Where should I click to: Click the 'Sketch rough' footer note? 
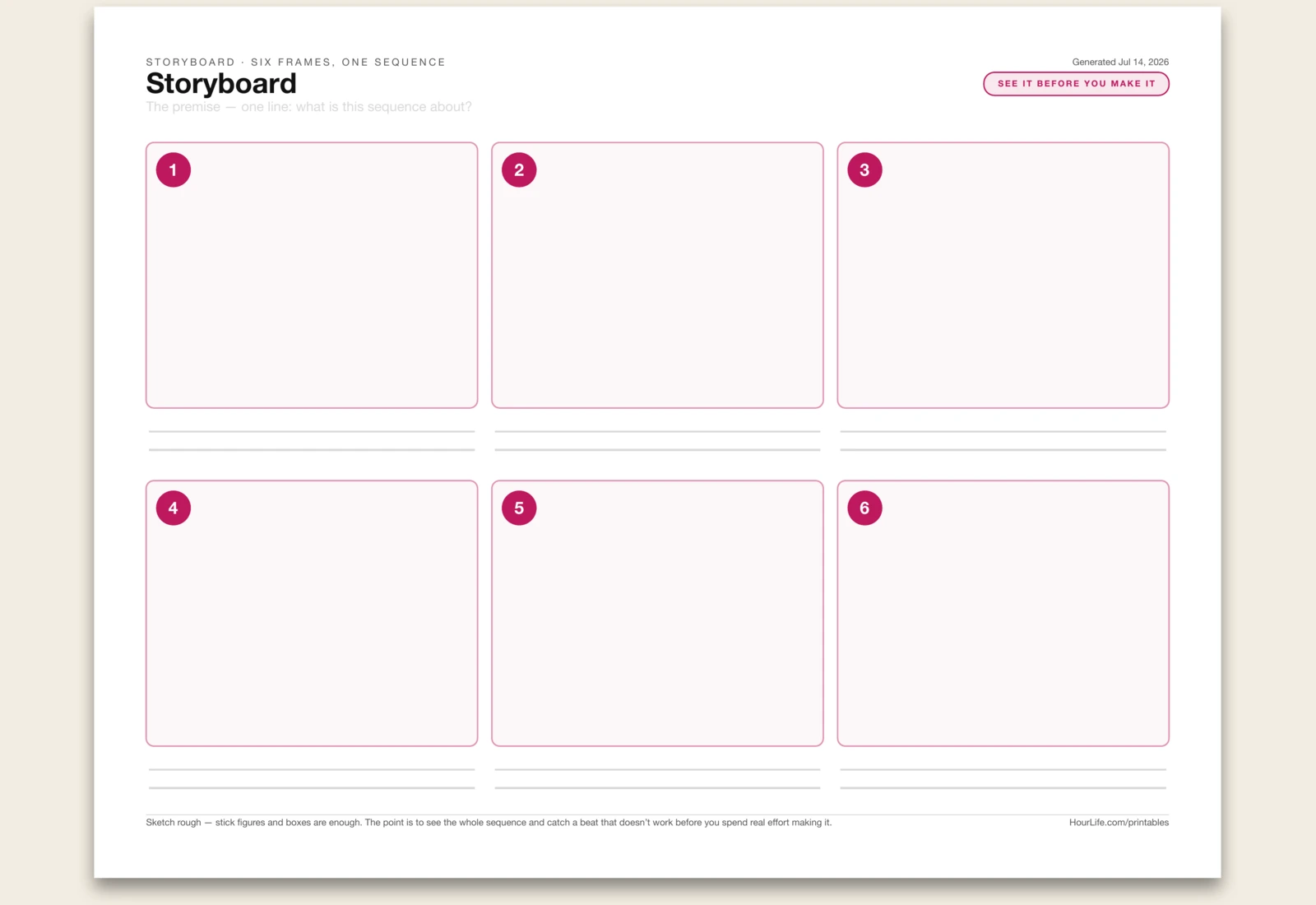click(x=489, y=822)
